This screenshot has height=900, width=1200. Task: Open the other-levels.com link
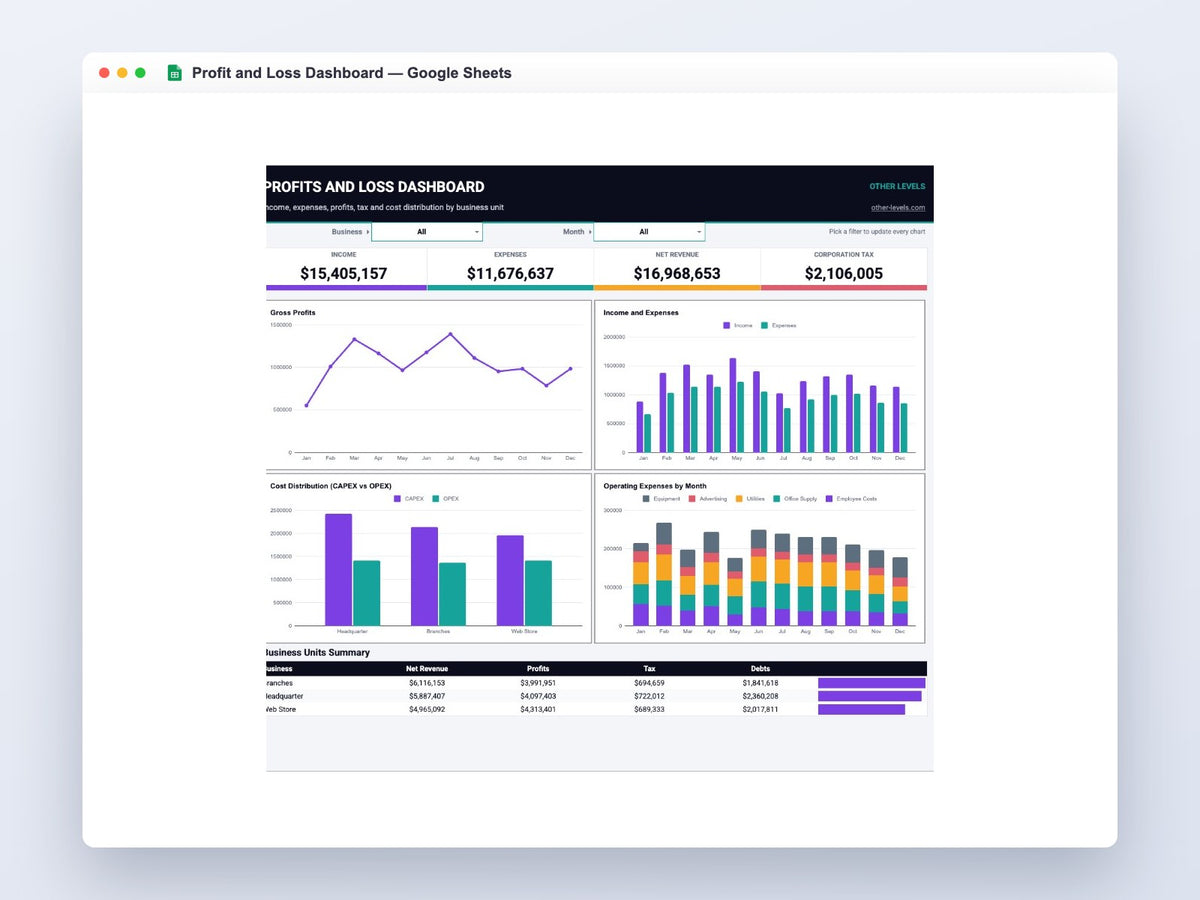[x=898, y=208]
